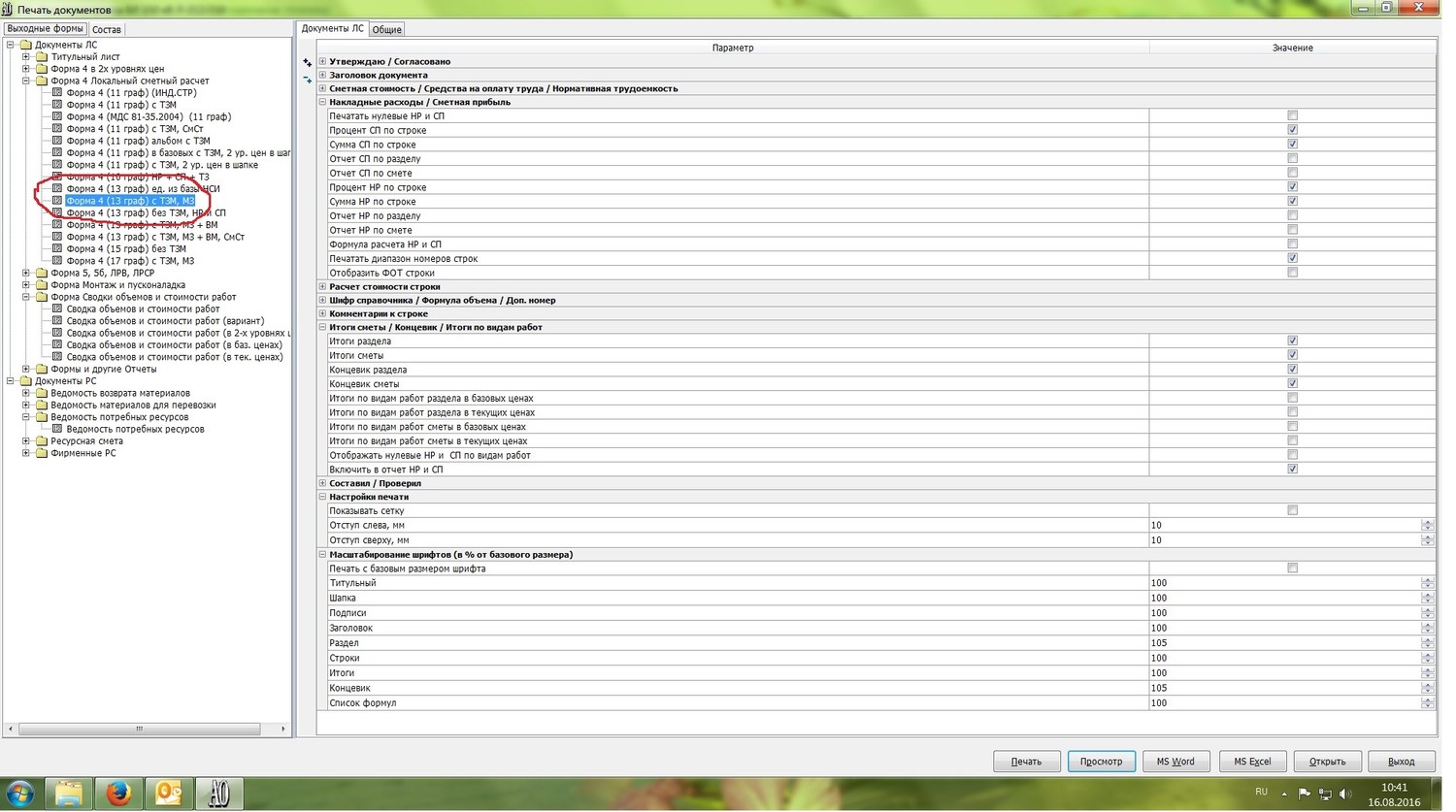Enable the Показывать сетку checkbox
This screenshot has width=1456, height=812.
1292,511
